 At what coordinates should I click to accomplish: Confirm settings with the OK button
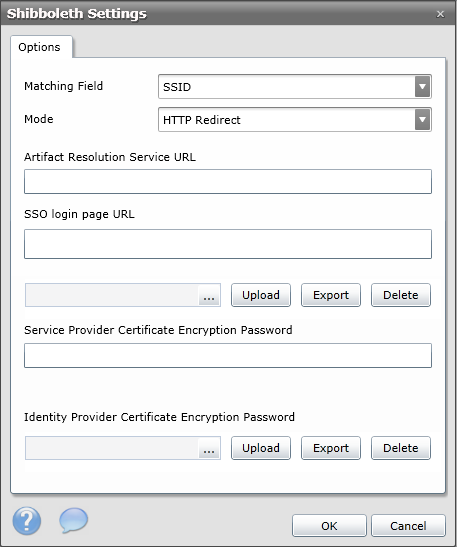(x=329, y=526)
